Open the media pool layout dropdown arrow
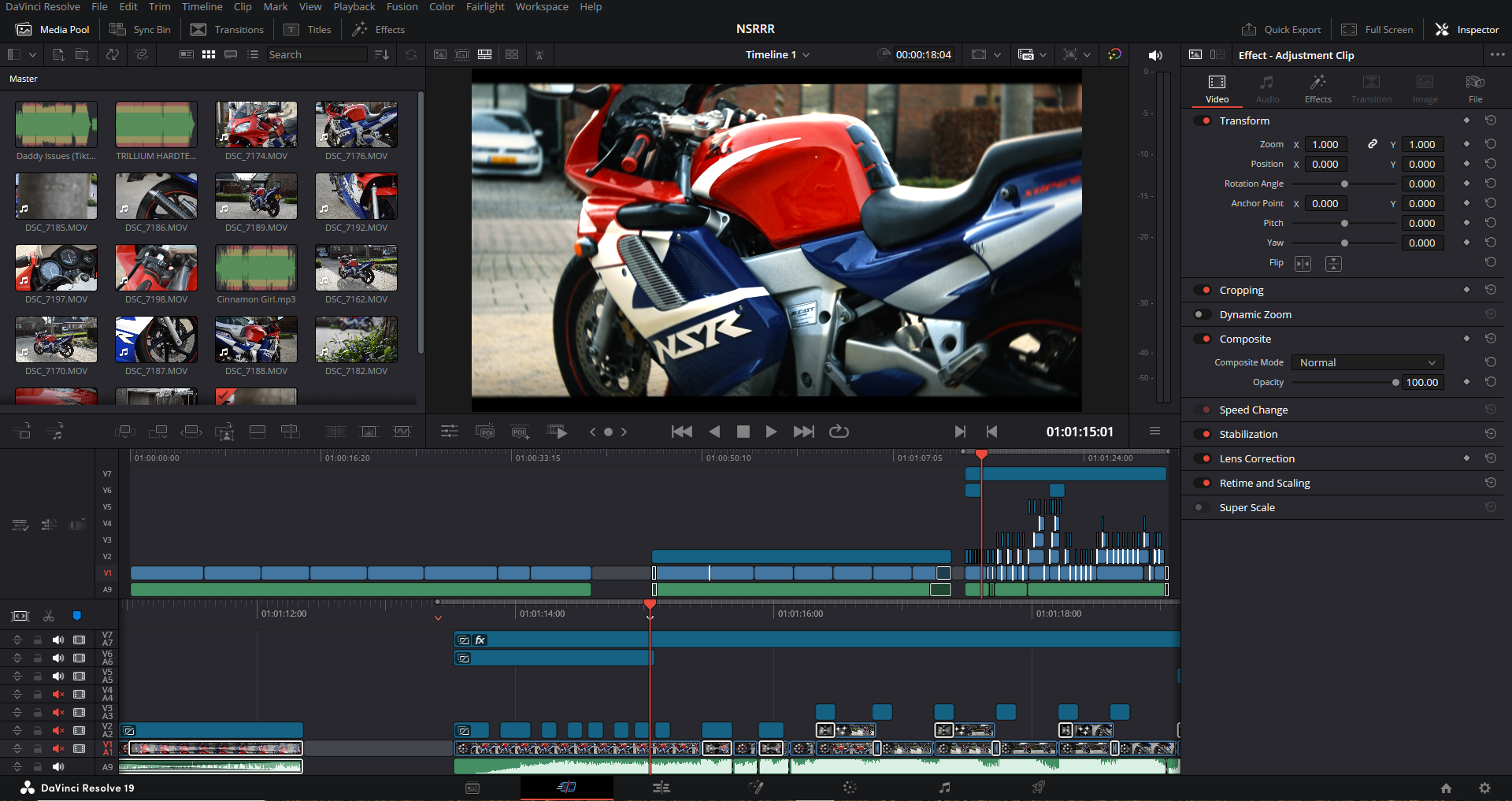Image resolution: width=1512 pixels, height=801 pixels. [32, 54]
